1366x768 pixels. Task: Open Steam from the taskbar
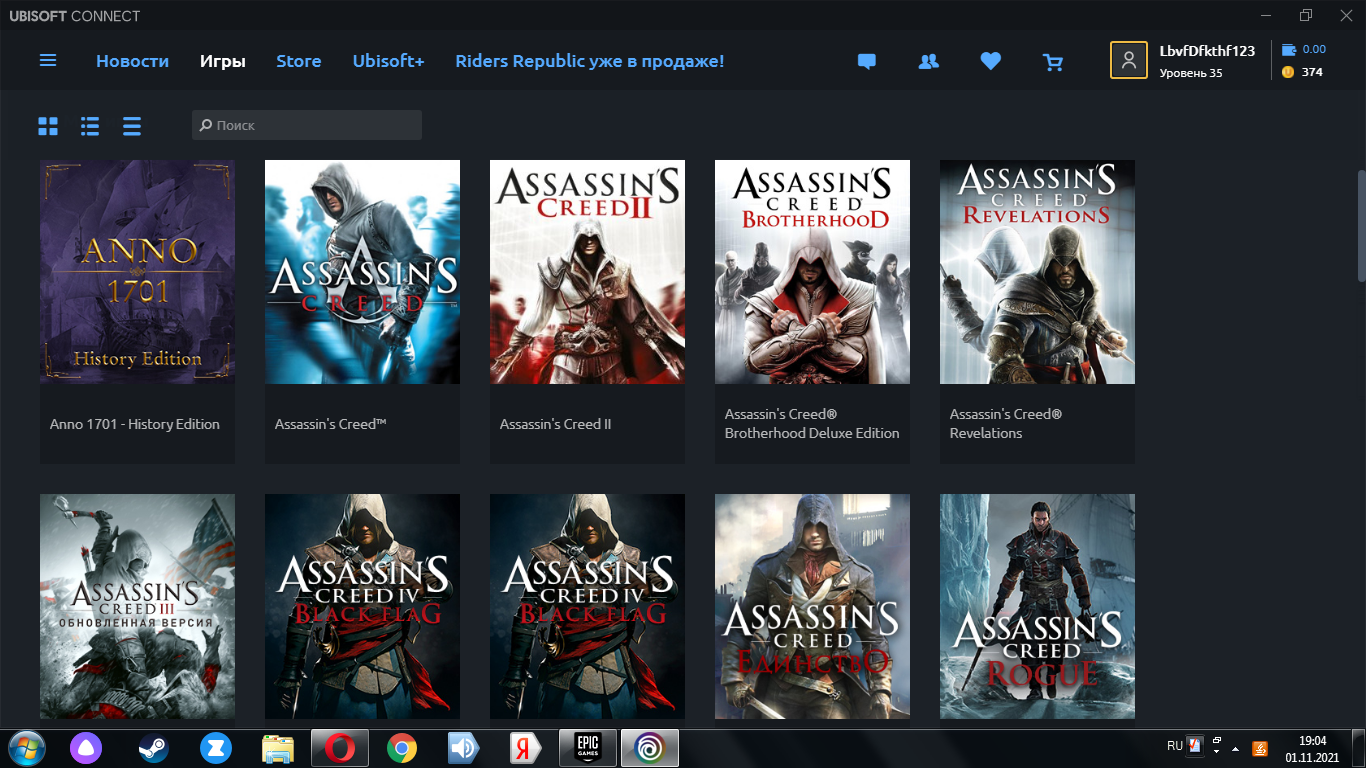point(153,748)
